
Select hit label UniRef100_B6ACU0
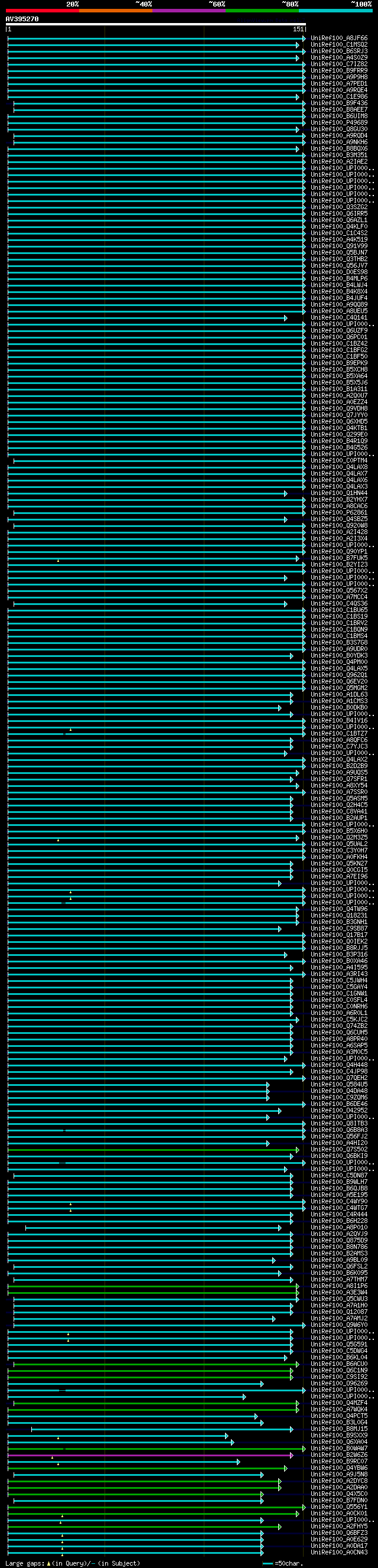point(339,1363)
